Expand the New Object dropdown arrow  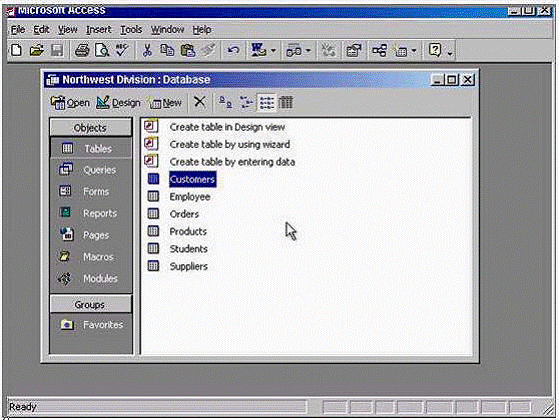414,51
